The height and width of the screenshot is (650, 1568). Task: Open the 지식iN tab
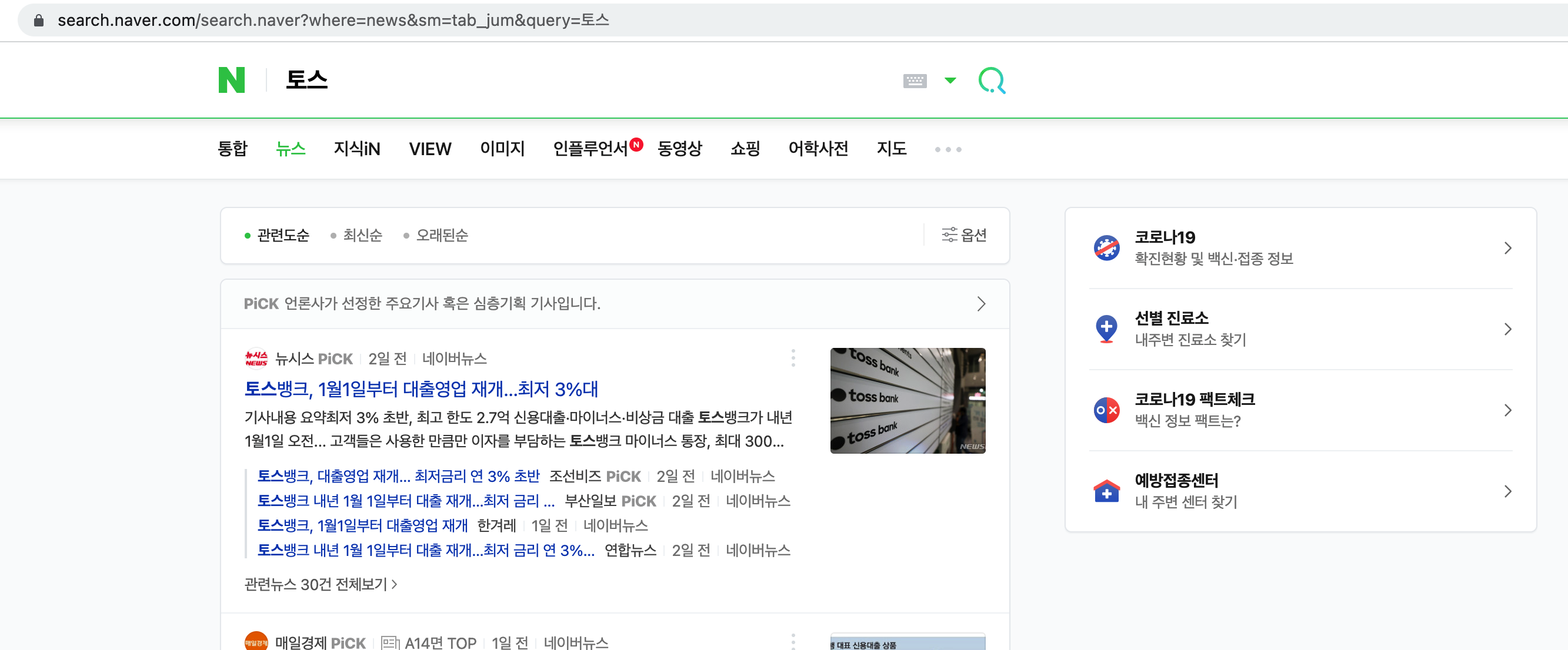pos(356,148)
